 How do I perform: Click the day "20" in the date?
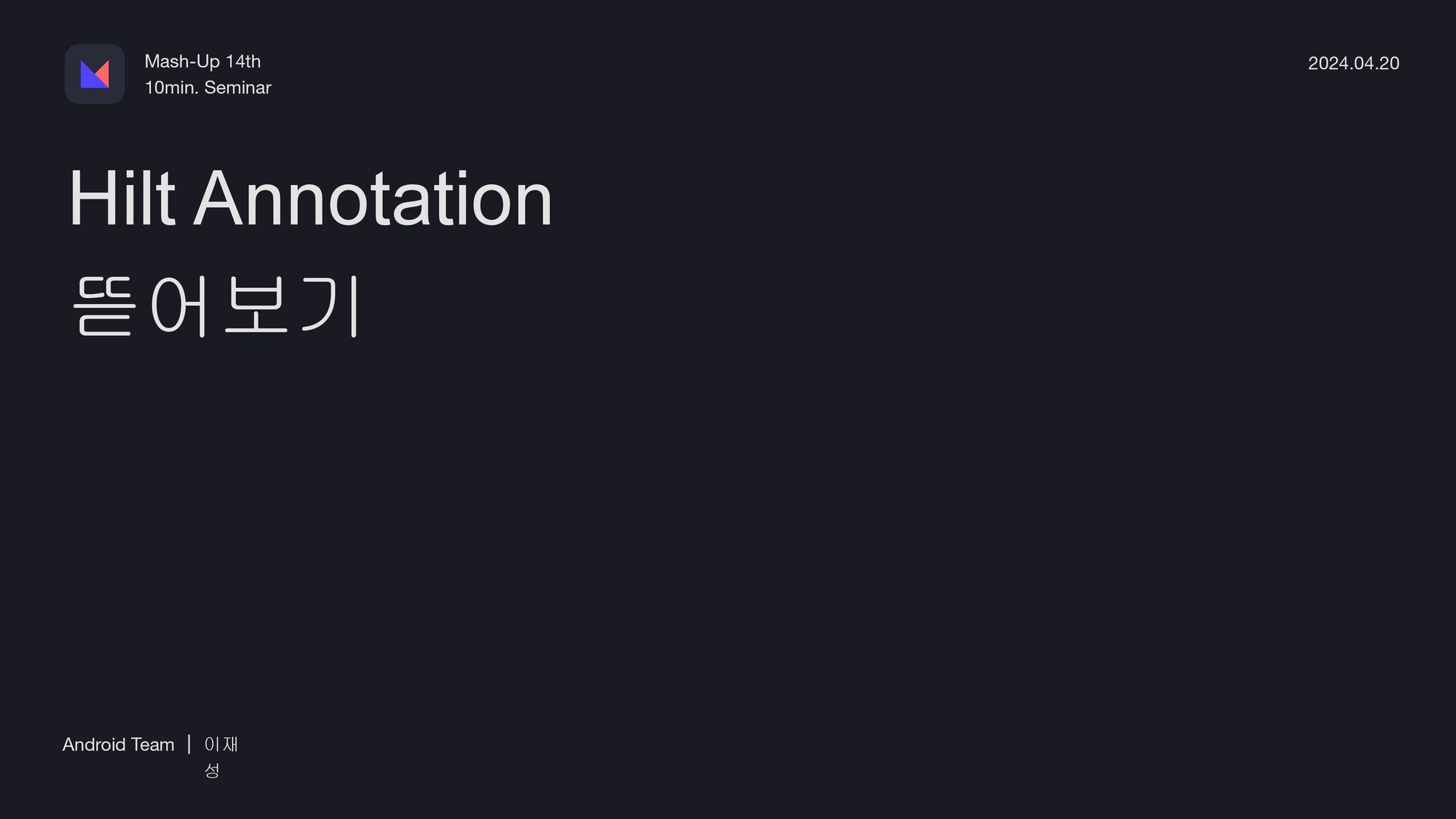point(1389,63)
